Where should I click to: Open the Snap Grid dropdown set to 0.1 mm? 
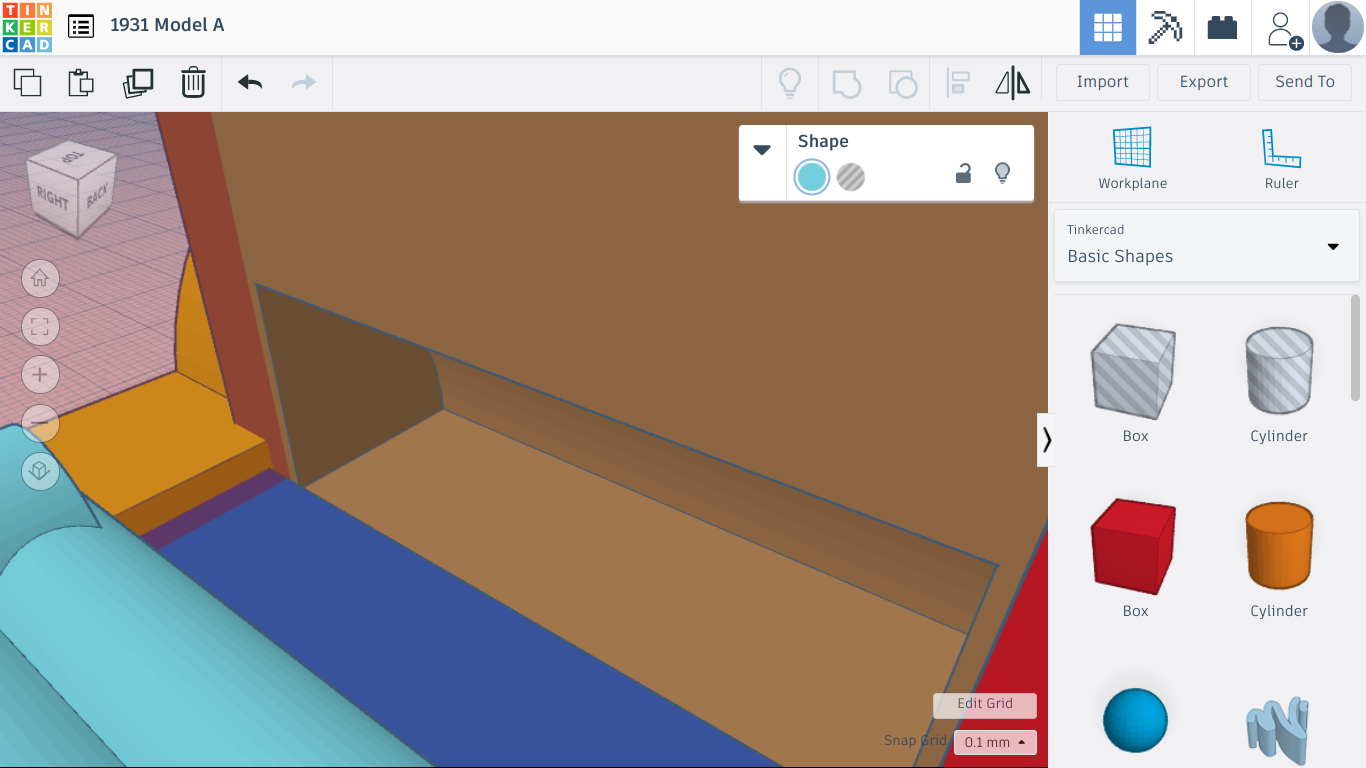pos(993,742)
